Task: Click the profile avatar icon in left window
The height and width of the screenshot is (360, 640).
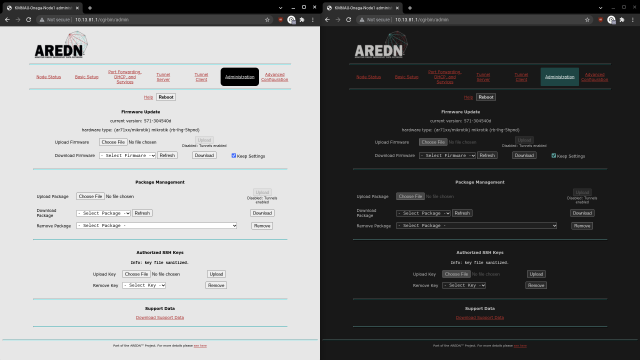Action: pos(291,20)
